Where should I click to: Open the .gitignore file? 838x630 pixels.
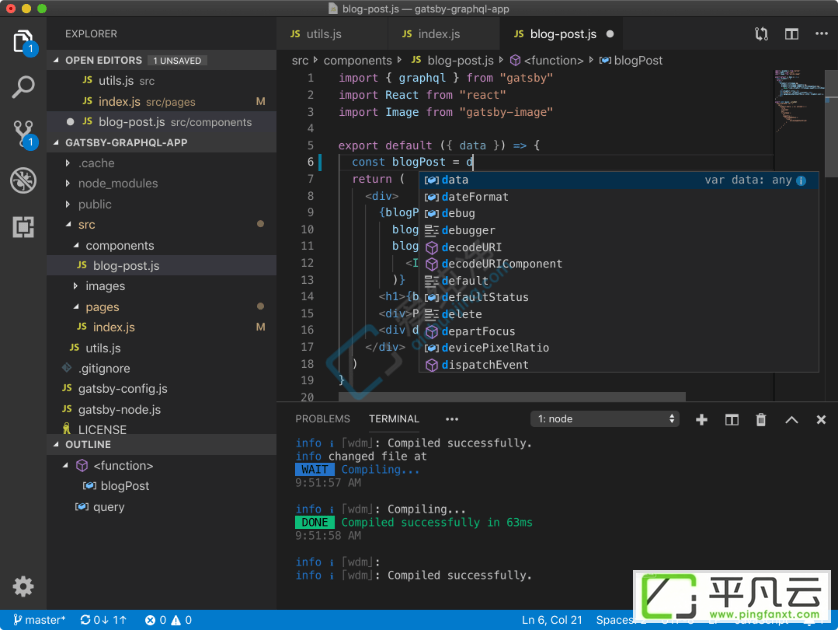pos(161,368)
